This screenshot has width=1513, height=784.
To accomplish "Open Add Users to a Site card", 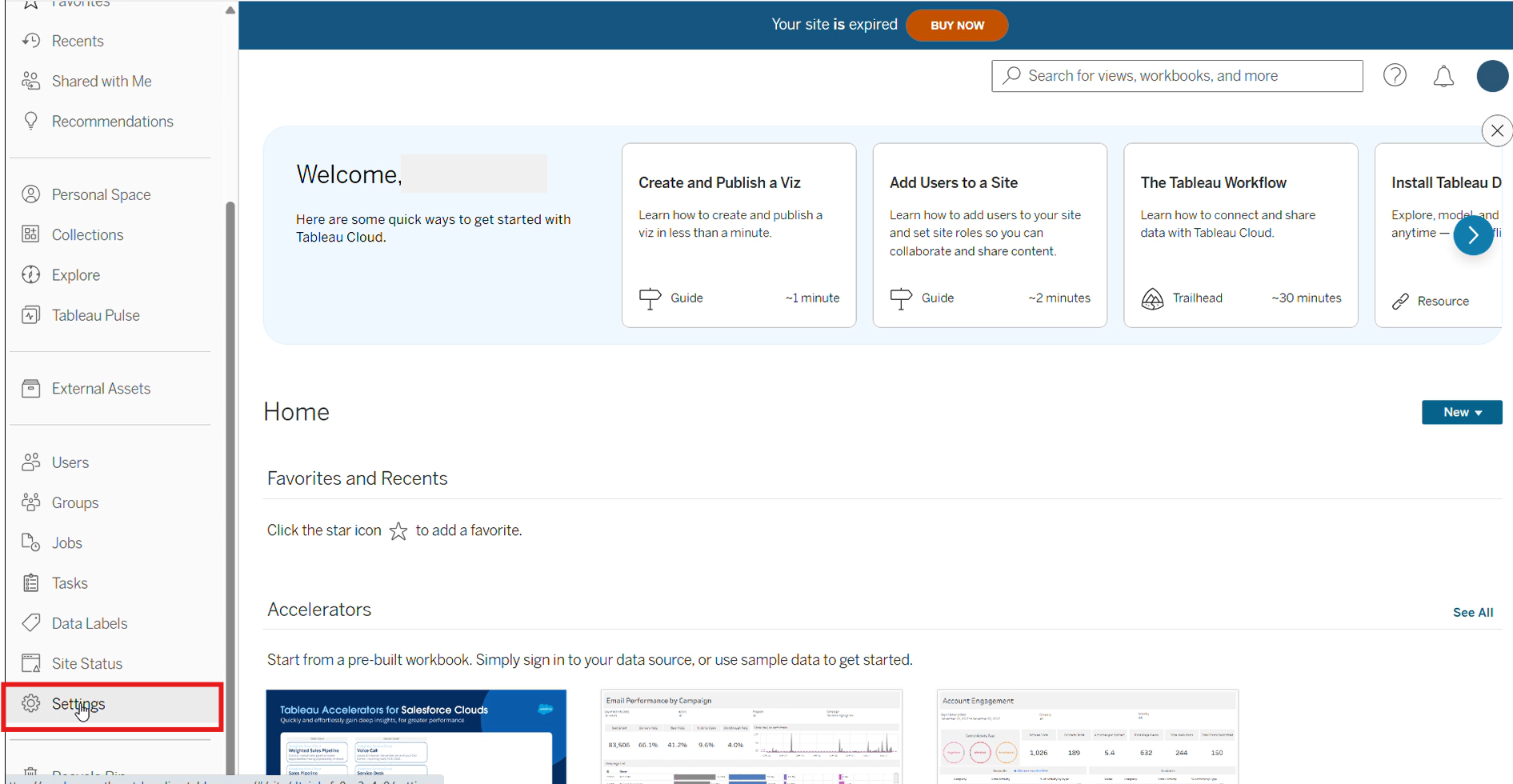I will click(990, 235).
